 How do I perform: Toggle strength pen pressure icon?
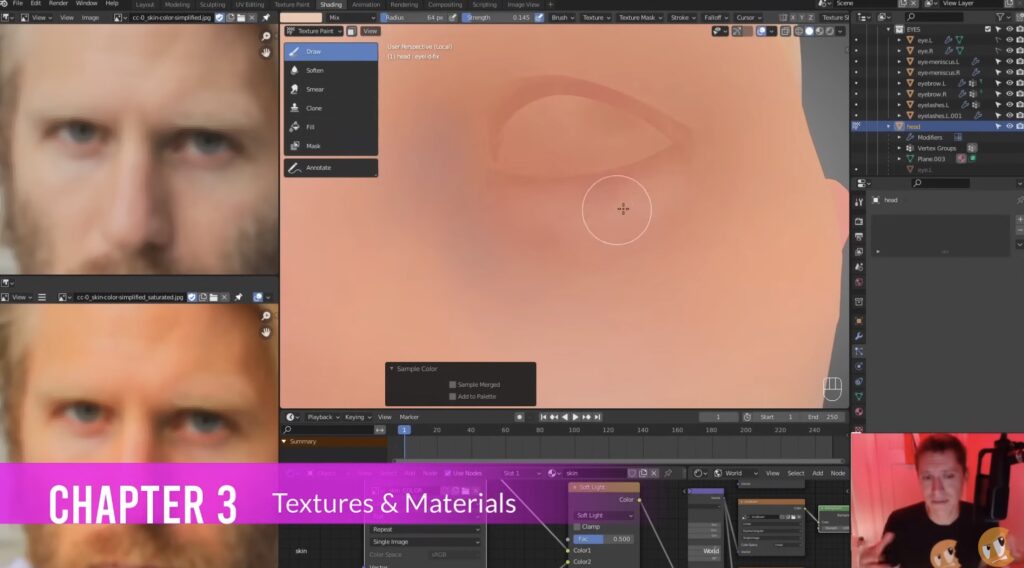point(539,18)
